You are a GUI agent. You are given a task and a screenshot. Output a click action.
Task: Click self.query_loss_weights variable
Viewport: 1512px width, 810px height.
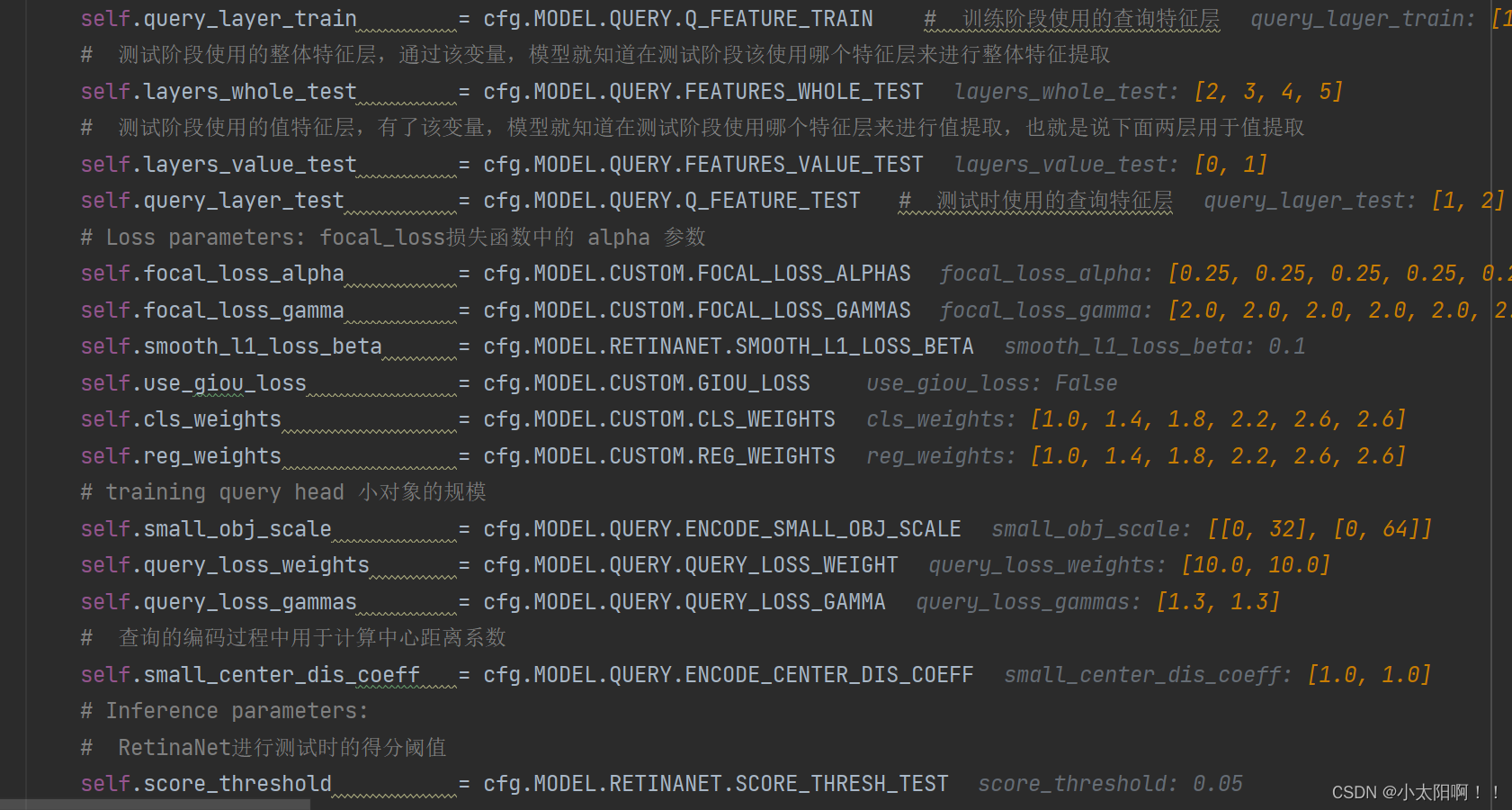tap(224, 564)
